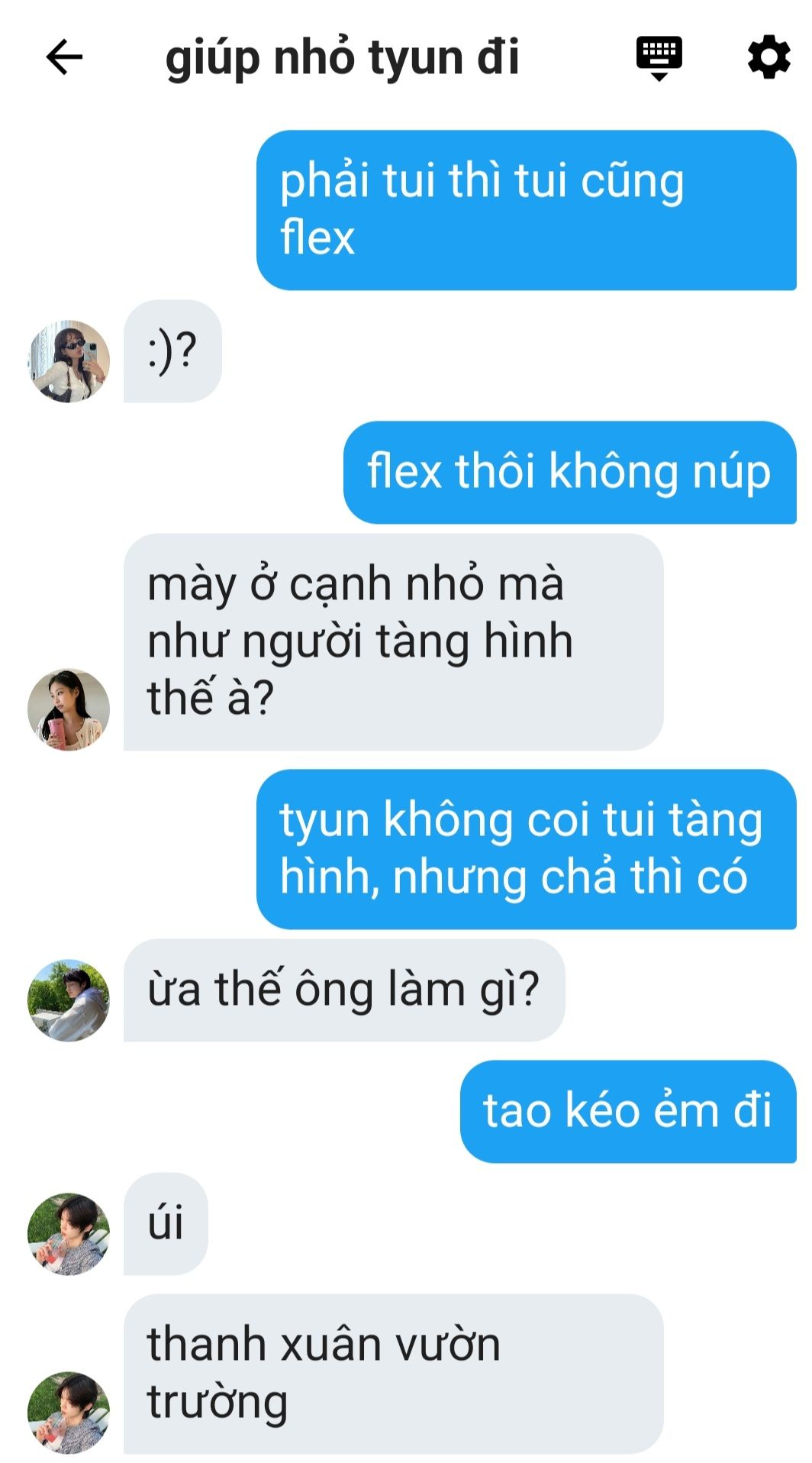Tap avatar beside "ừa thế ông làm gì?"
The image size is (812, 1463).
click(69, 1000)
